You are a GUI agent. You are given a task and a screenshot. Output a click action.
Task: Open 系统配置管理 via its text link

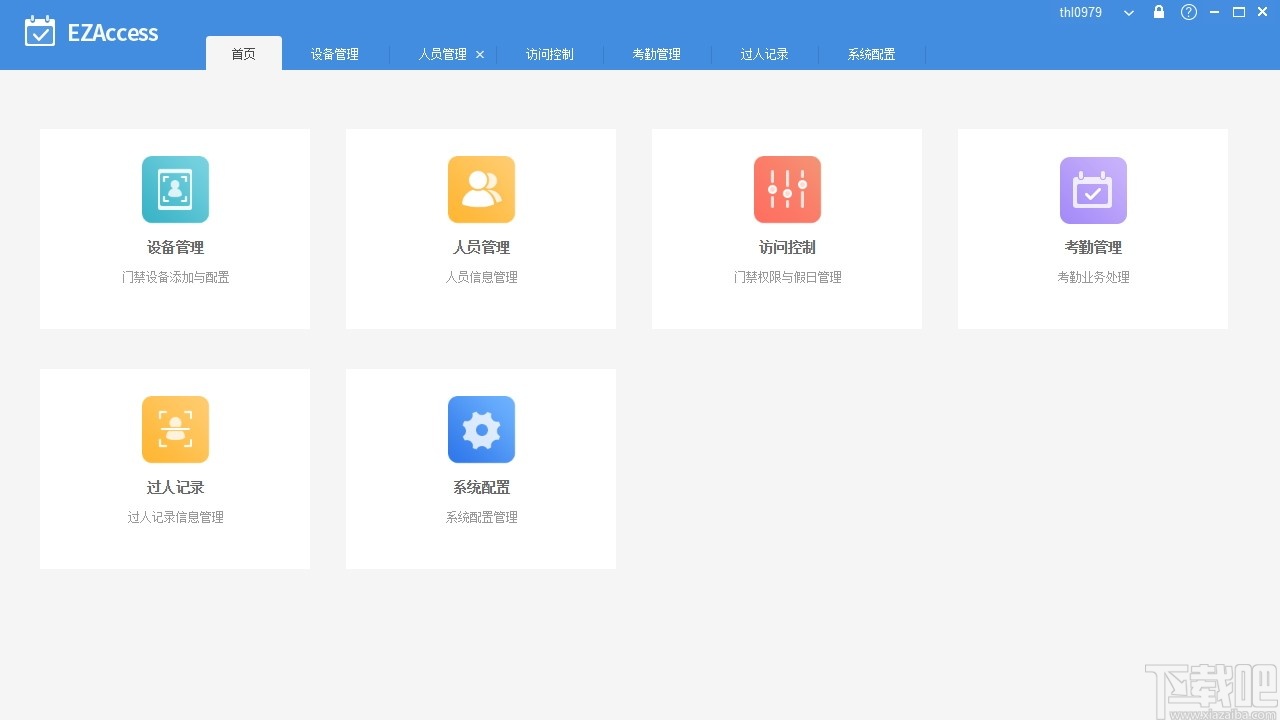pos(481,517)
